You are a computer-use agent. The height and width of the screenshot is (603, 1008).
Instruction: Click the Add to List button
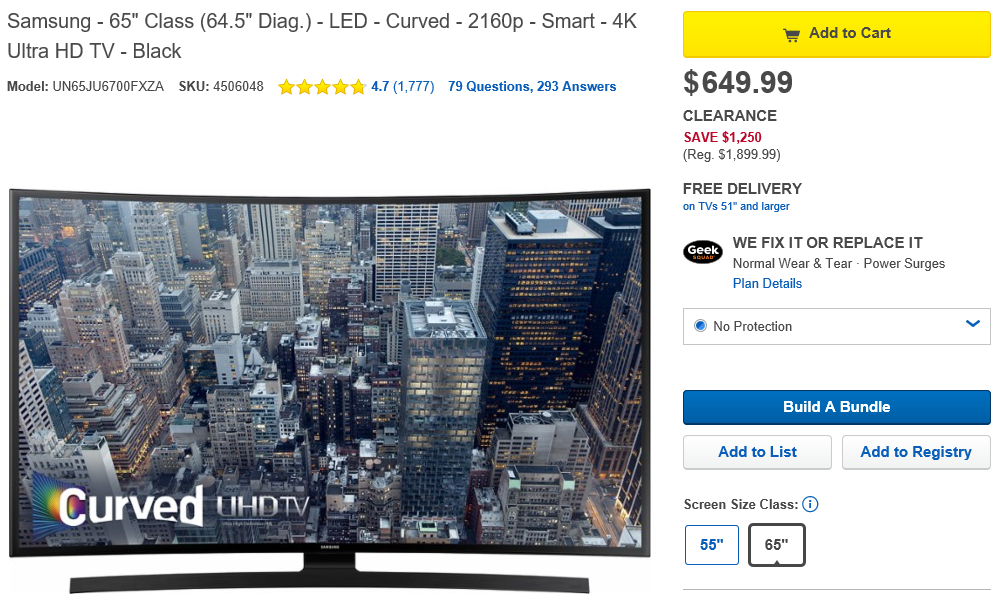[x=757, y=452]
